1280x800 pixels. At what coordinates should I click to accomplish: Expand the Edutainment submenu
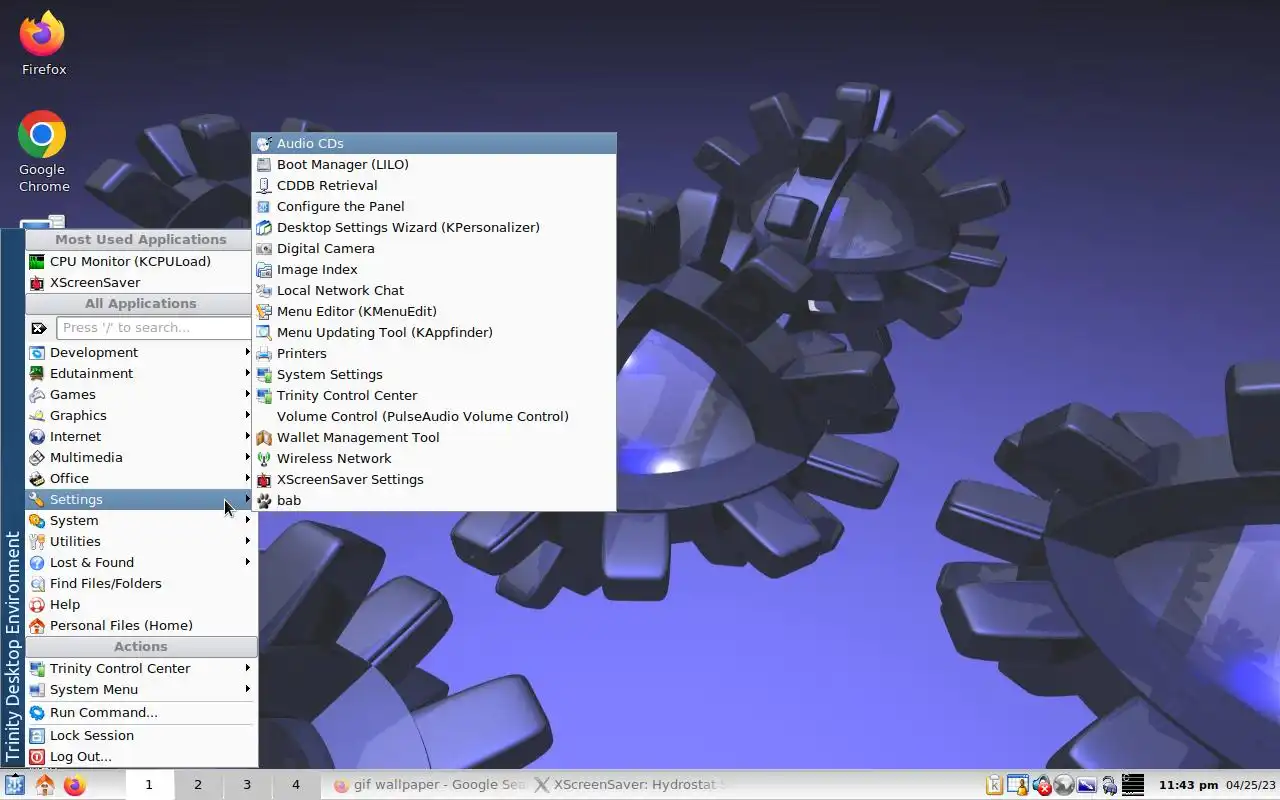[140, 373]
